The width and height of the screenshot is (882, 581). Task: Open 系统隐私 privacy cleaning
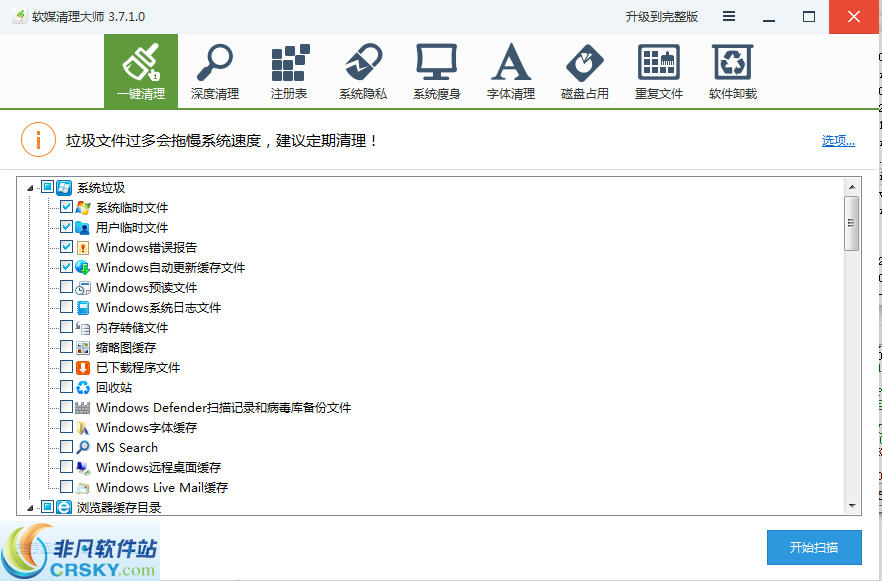[363, 70]
